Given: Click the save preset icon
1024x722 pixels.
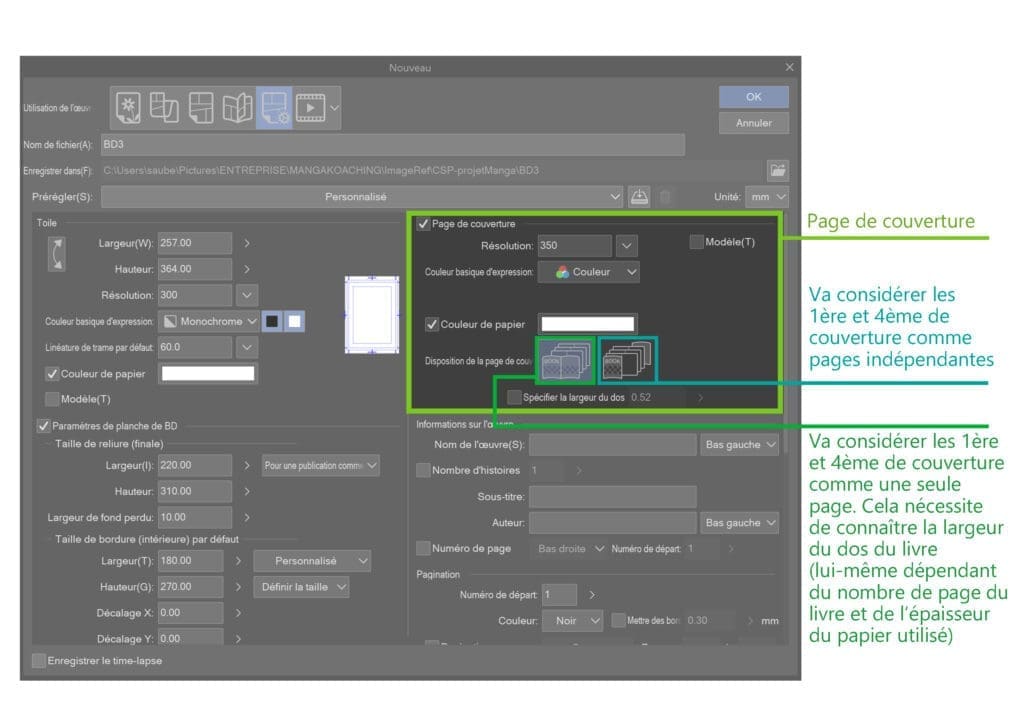Looking at the screenshot, I should tap(639, 196).
